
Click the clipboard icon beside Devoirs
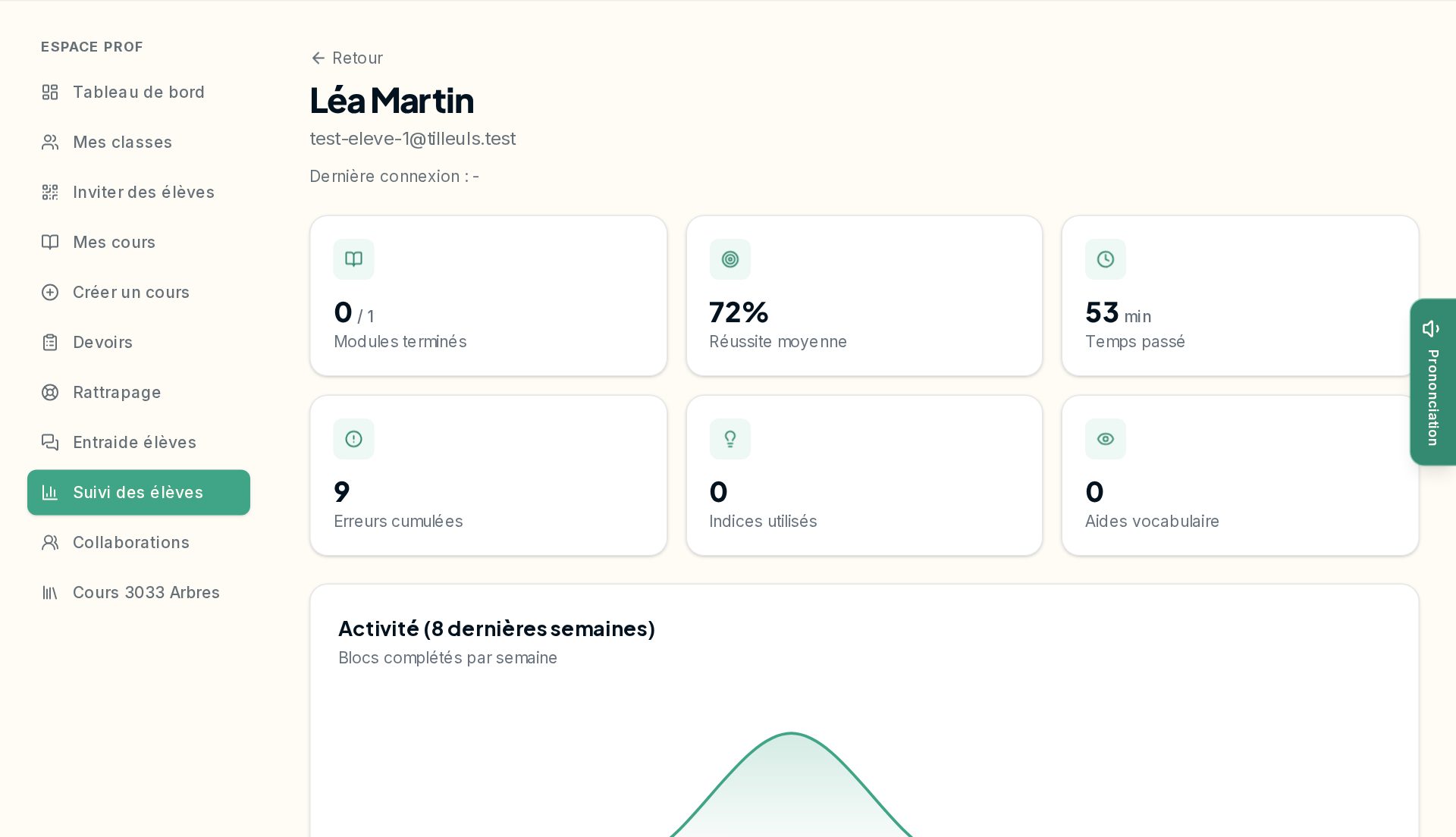point(50,343)
